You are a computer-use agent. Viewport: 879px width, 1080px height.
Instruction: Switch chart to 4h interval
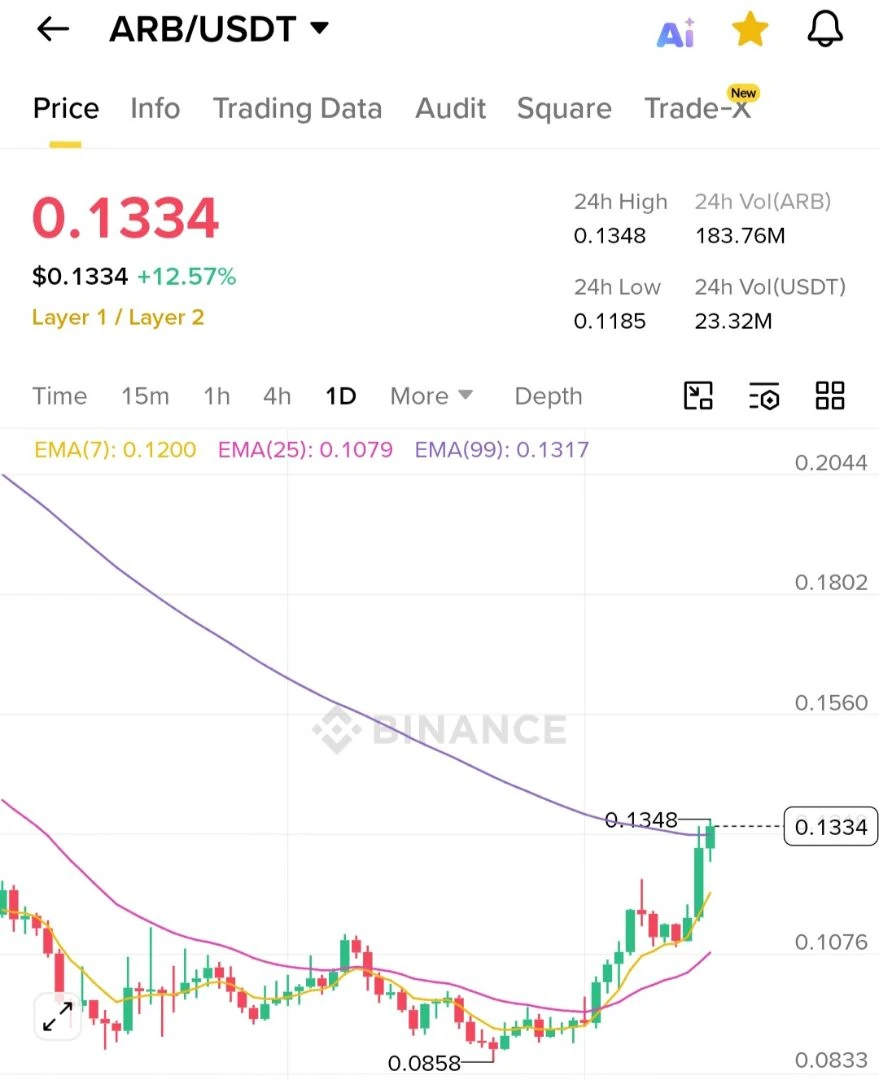277,396
